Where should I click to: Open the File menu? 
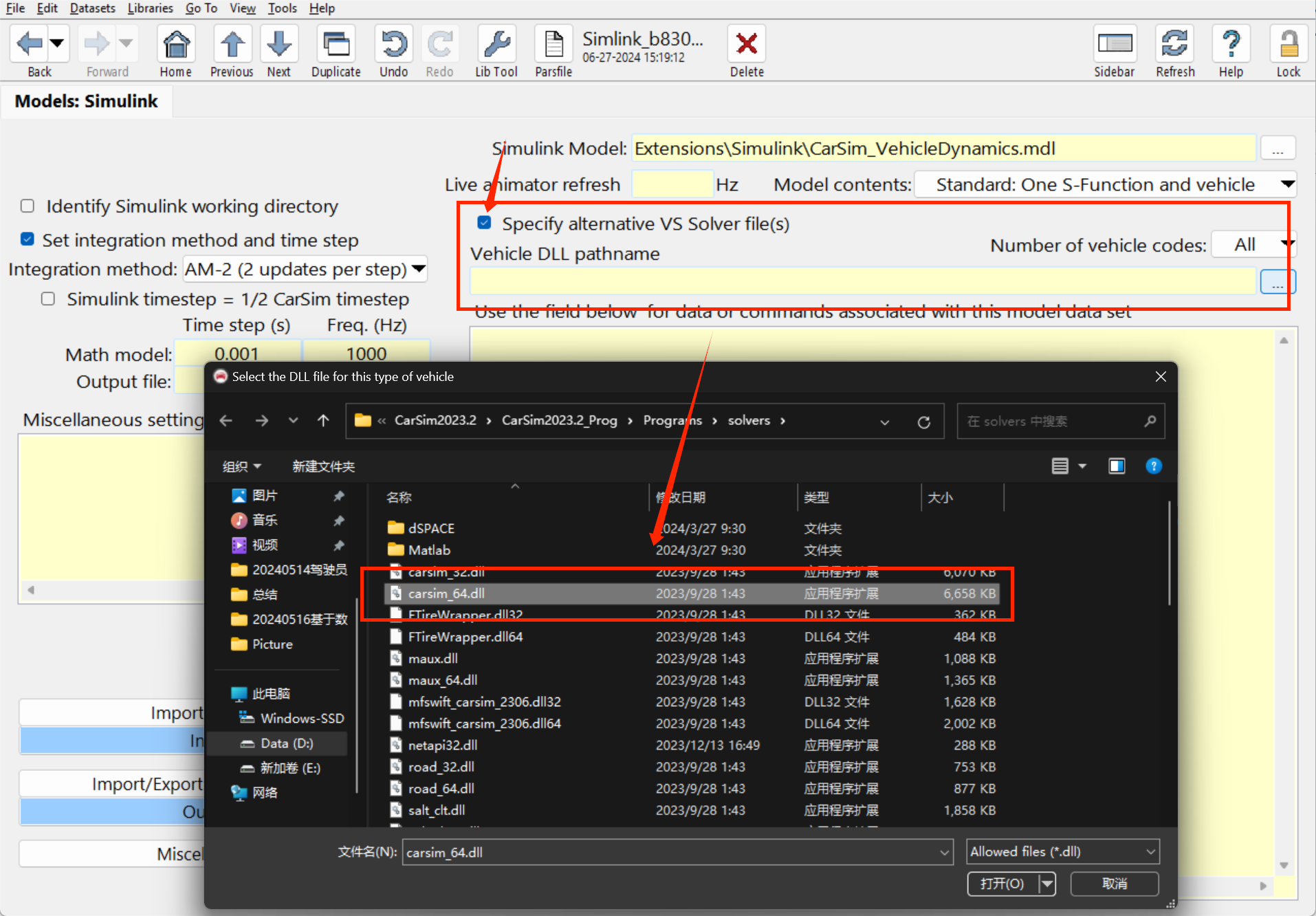[15, 8]
